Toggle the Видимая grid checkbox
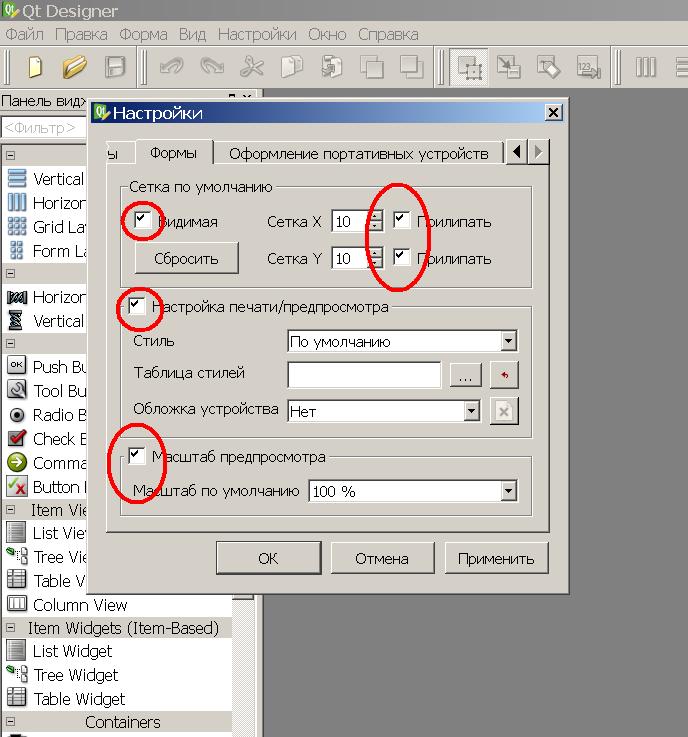688x737 pixels. pyautogui.click(x=141, y=219)
